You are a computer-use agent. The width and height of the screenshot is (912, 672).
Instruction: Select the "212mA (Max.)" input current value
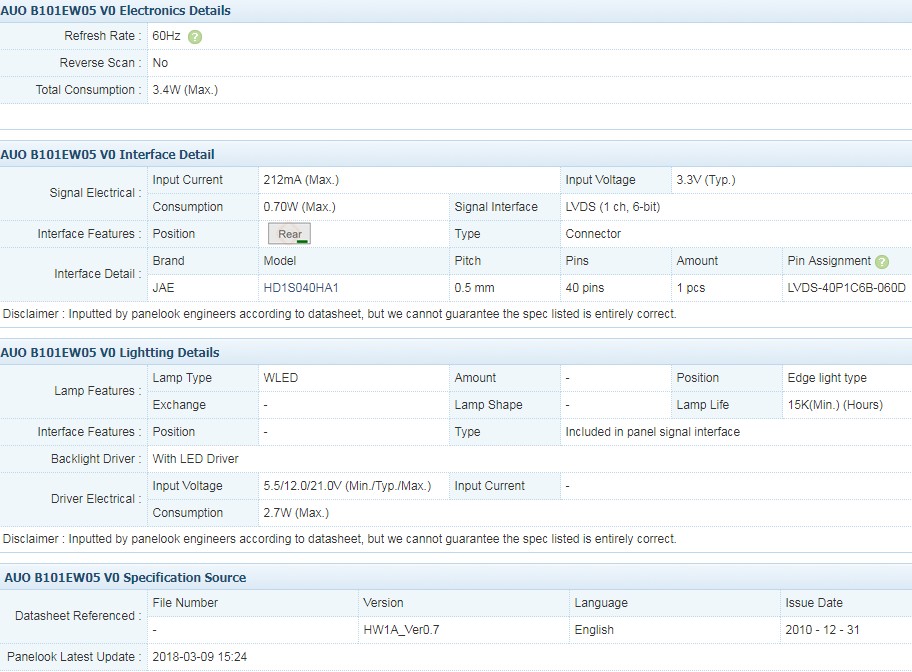coord(301,180)
